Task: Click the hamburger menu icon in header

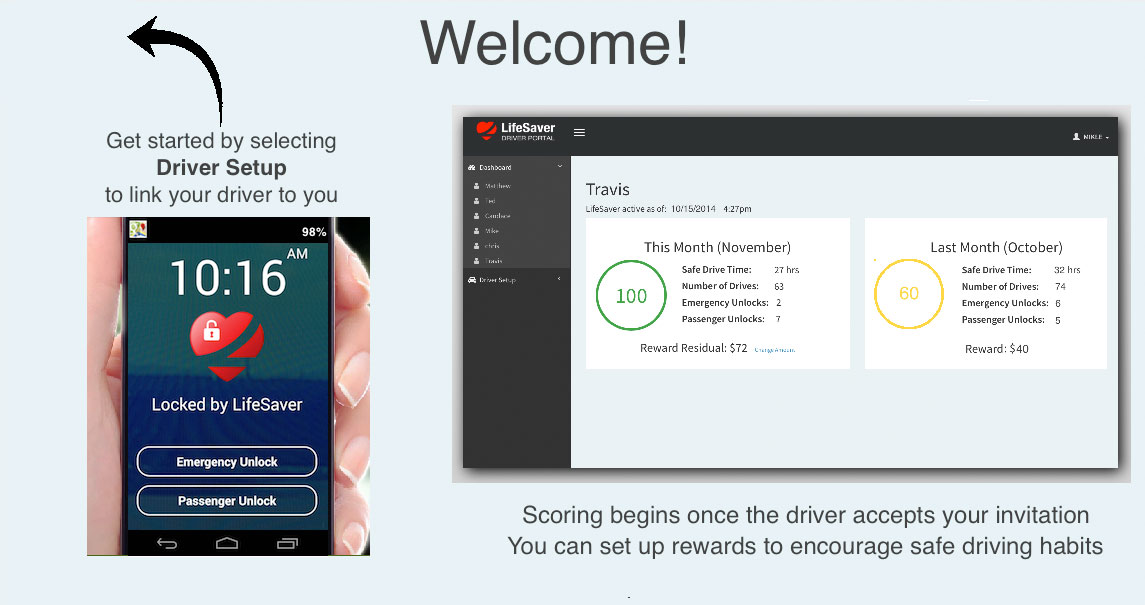Action: [x=579, y=132]
